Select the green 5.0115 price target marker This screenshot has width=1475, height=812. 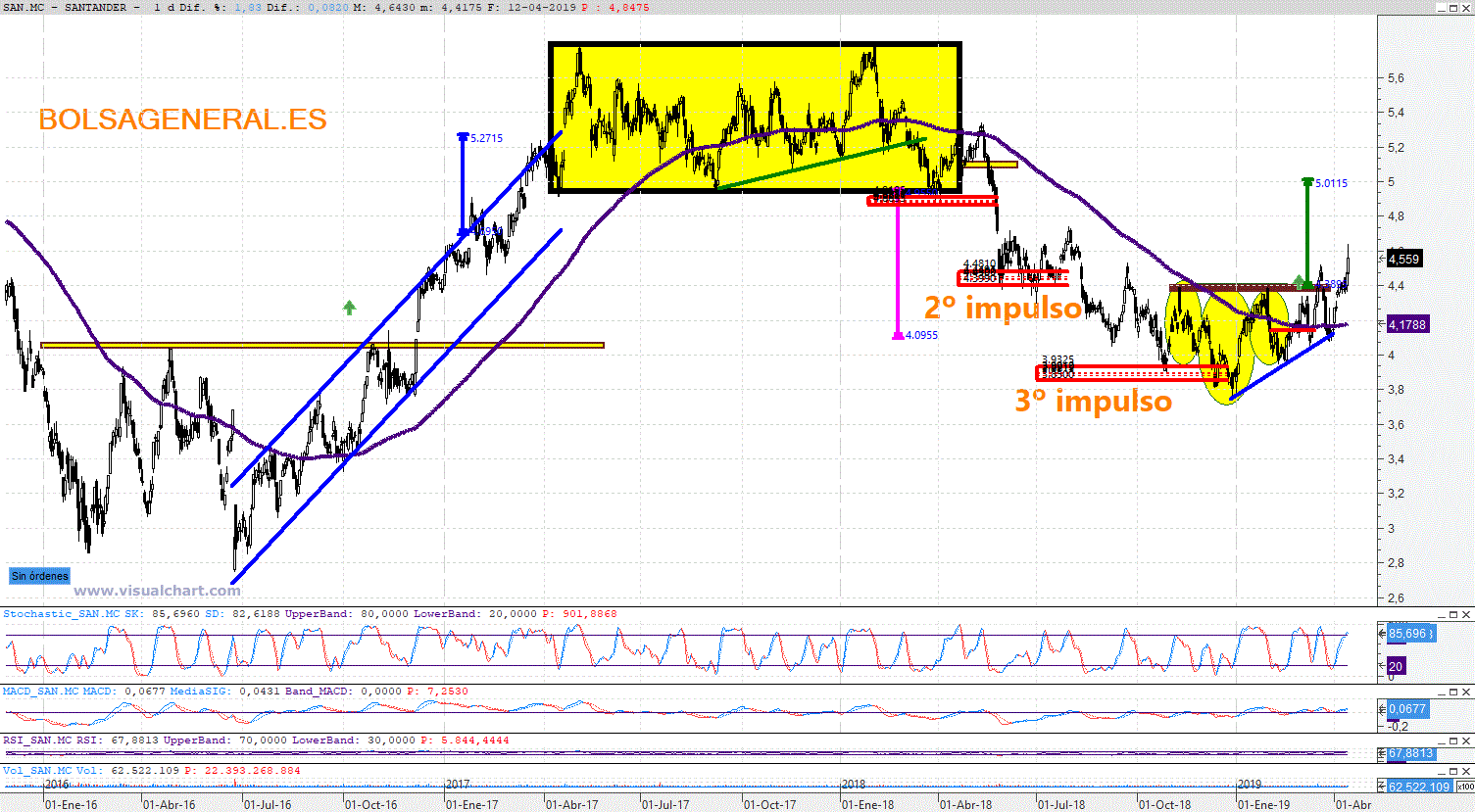click(1330, 183)
